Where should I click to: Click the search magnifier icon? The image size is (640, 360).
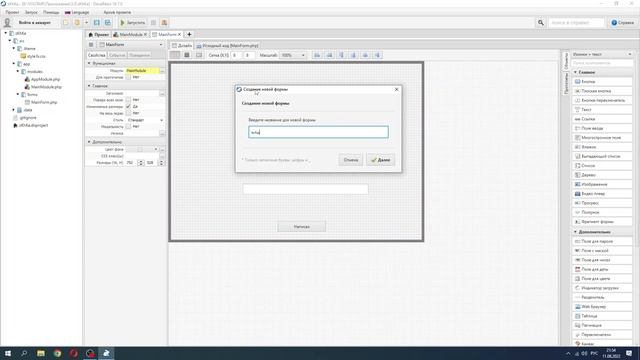click(x=540, y=22)
